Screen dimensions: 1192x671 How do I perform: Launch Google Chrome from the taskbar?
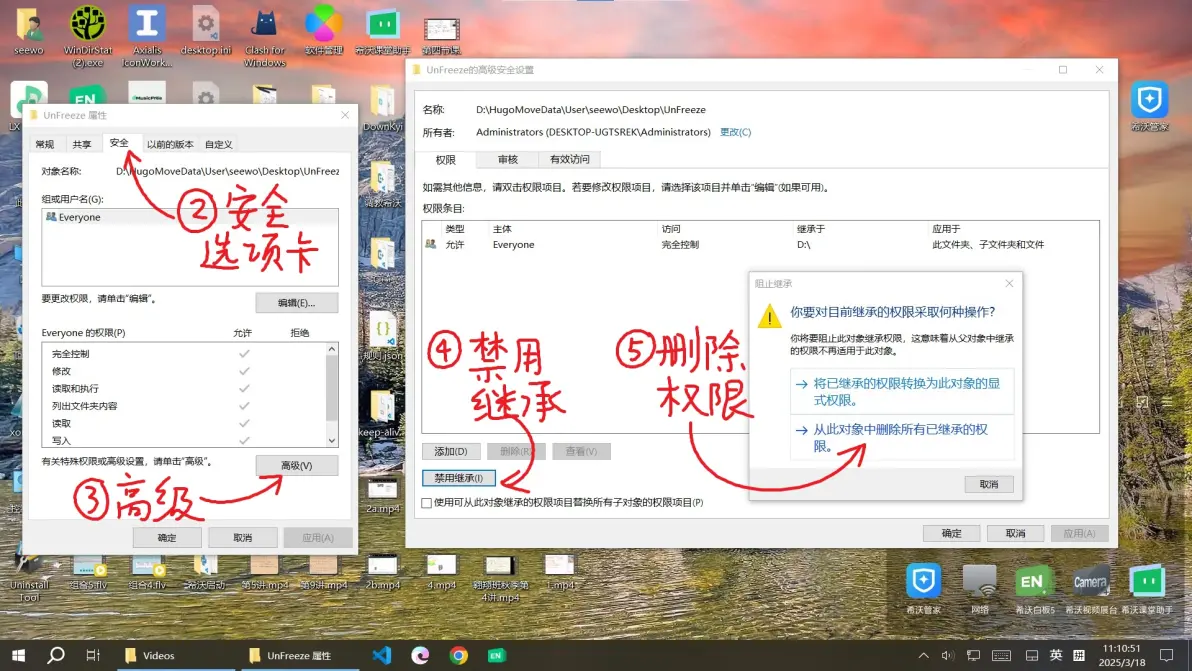point(458,655)
